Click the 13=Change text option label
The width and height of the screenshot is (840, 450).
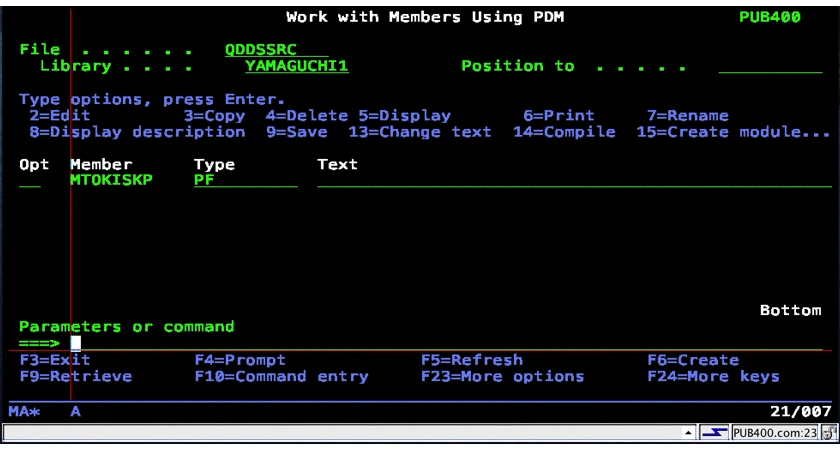(x=420, y=132)
